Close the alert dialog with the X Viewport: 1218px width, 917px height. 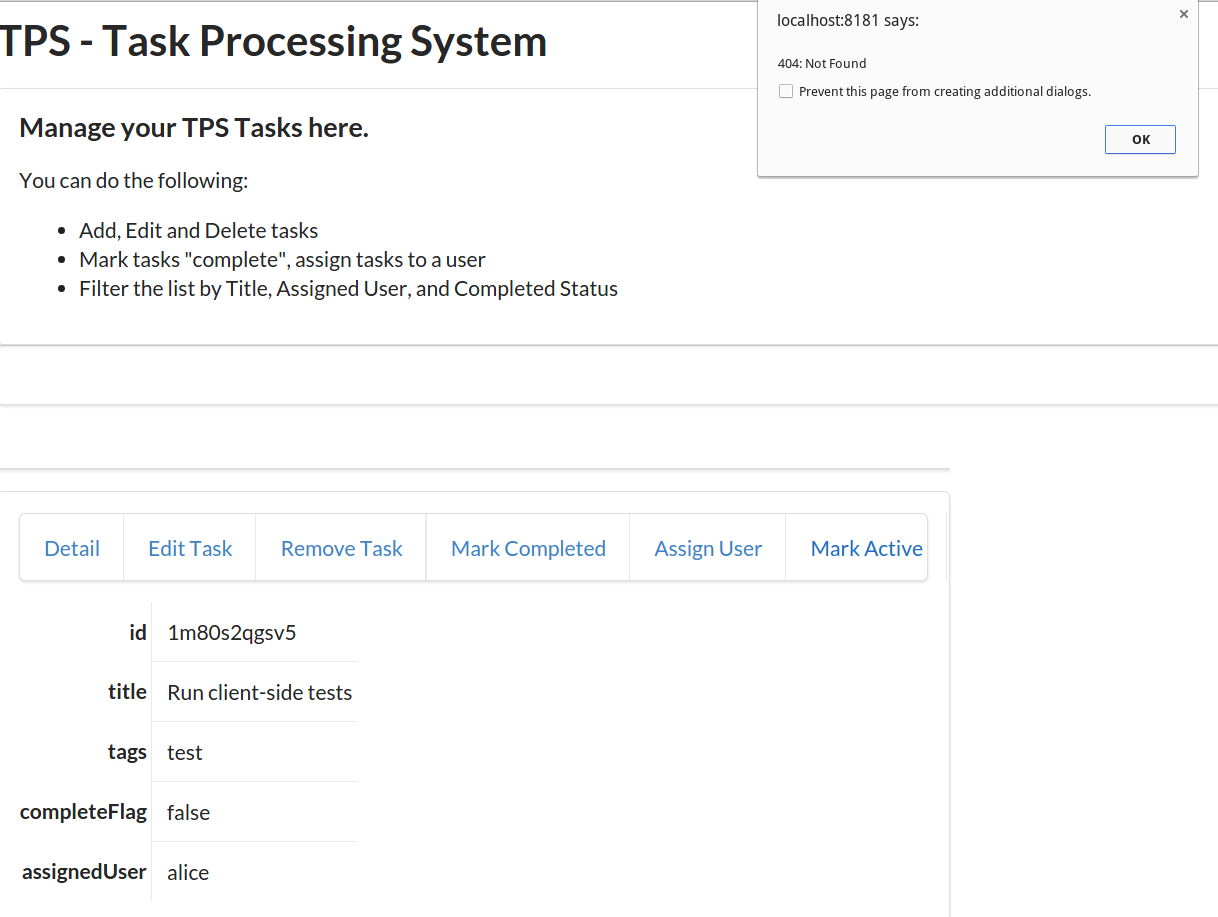pos(1184,15)
